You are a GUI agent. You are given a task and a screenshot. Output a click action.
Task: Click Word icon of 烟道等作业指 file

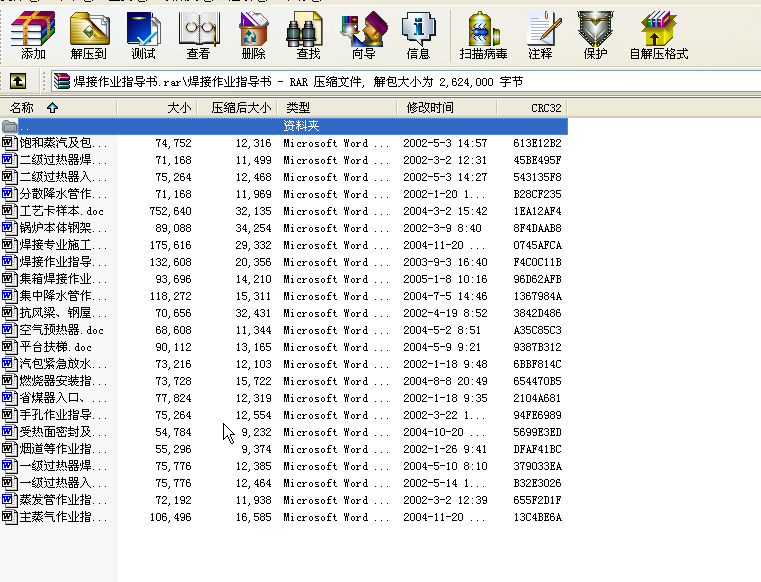point(9,449)
